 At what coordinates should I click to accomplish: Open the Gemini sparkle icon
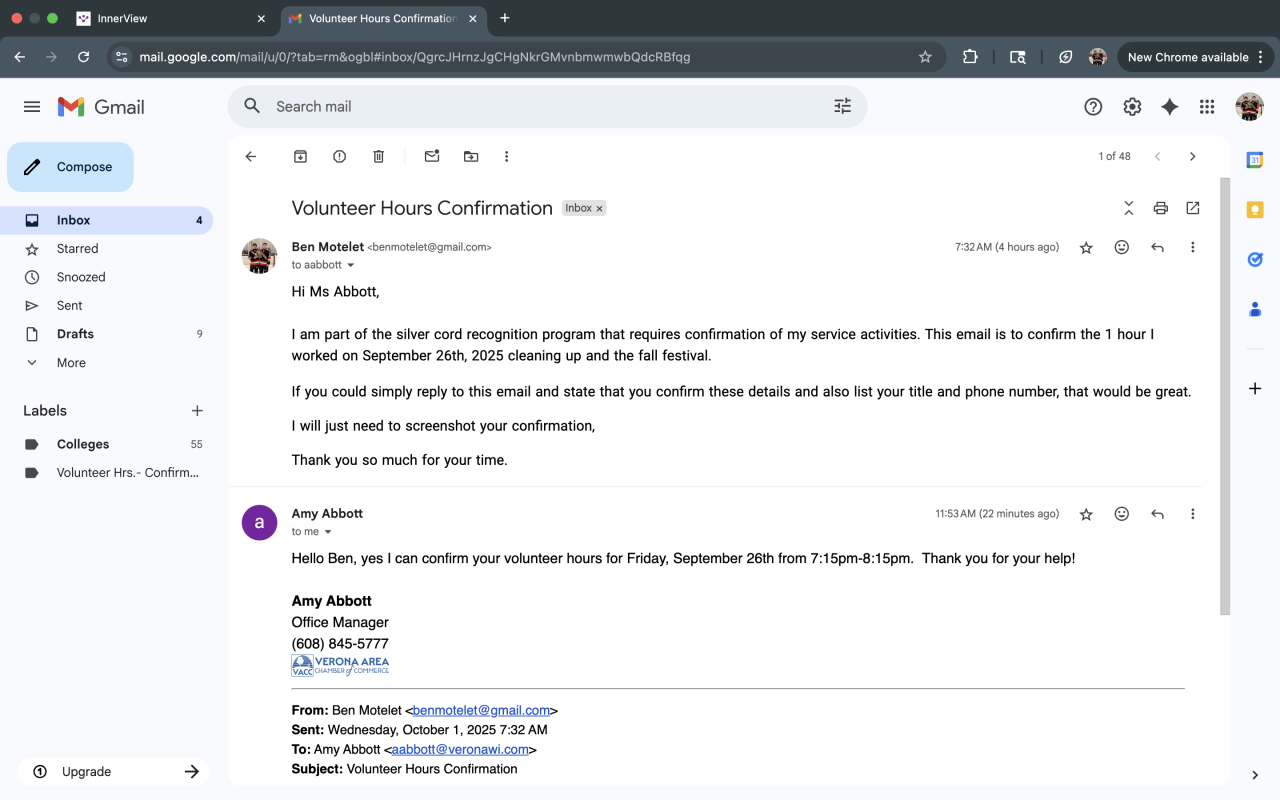point(1169,107)
